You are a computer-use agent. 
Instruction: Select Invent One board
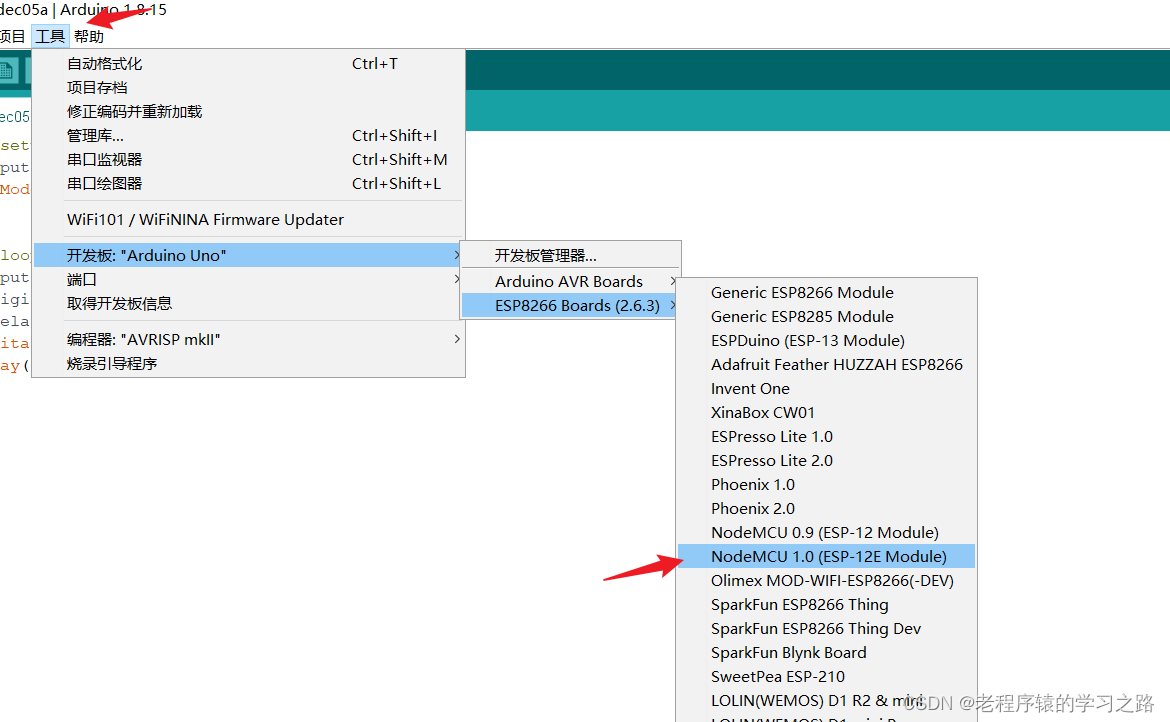coord(826,389)
